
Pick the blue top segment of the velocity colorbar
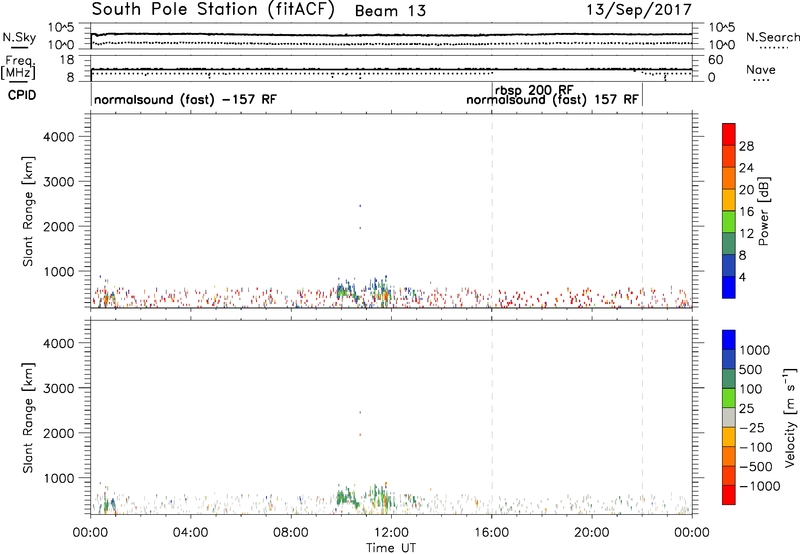(x=729, y=340)
